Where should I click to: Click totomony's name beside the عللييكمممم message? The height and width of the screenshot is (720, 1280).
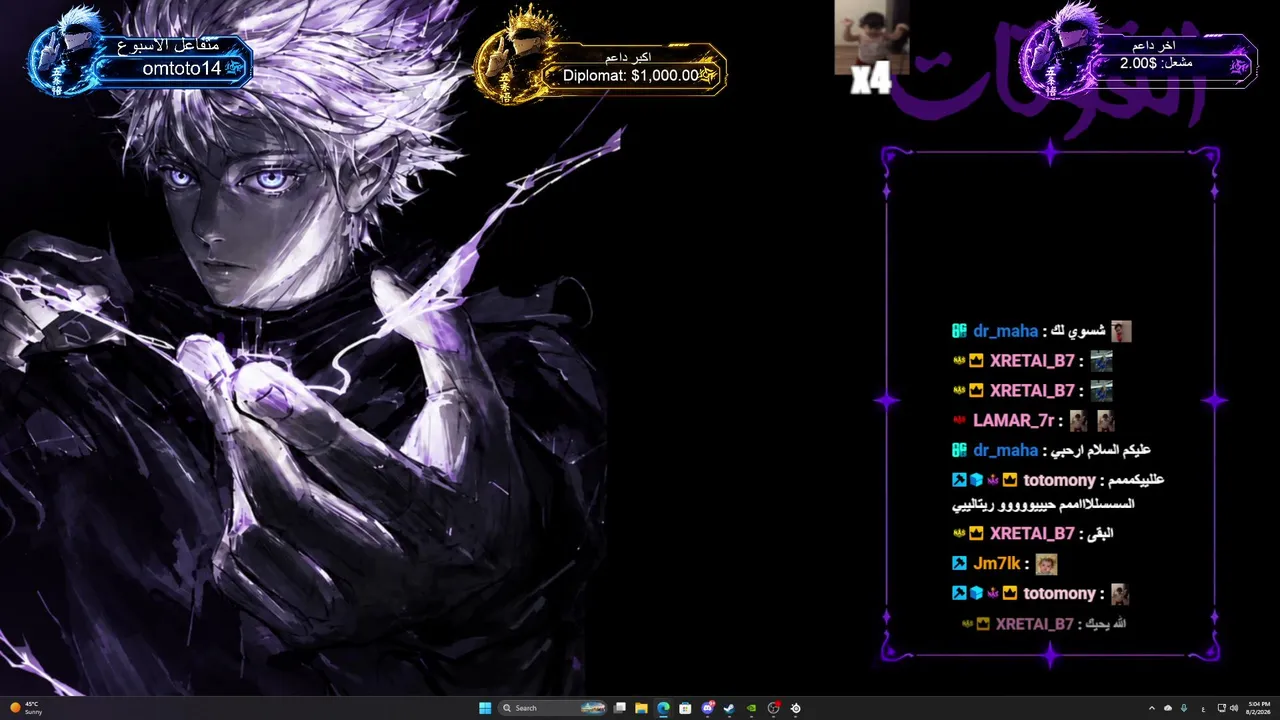click(1060, 480)
